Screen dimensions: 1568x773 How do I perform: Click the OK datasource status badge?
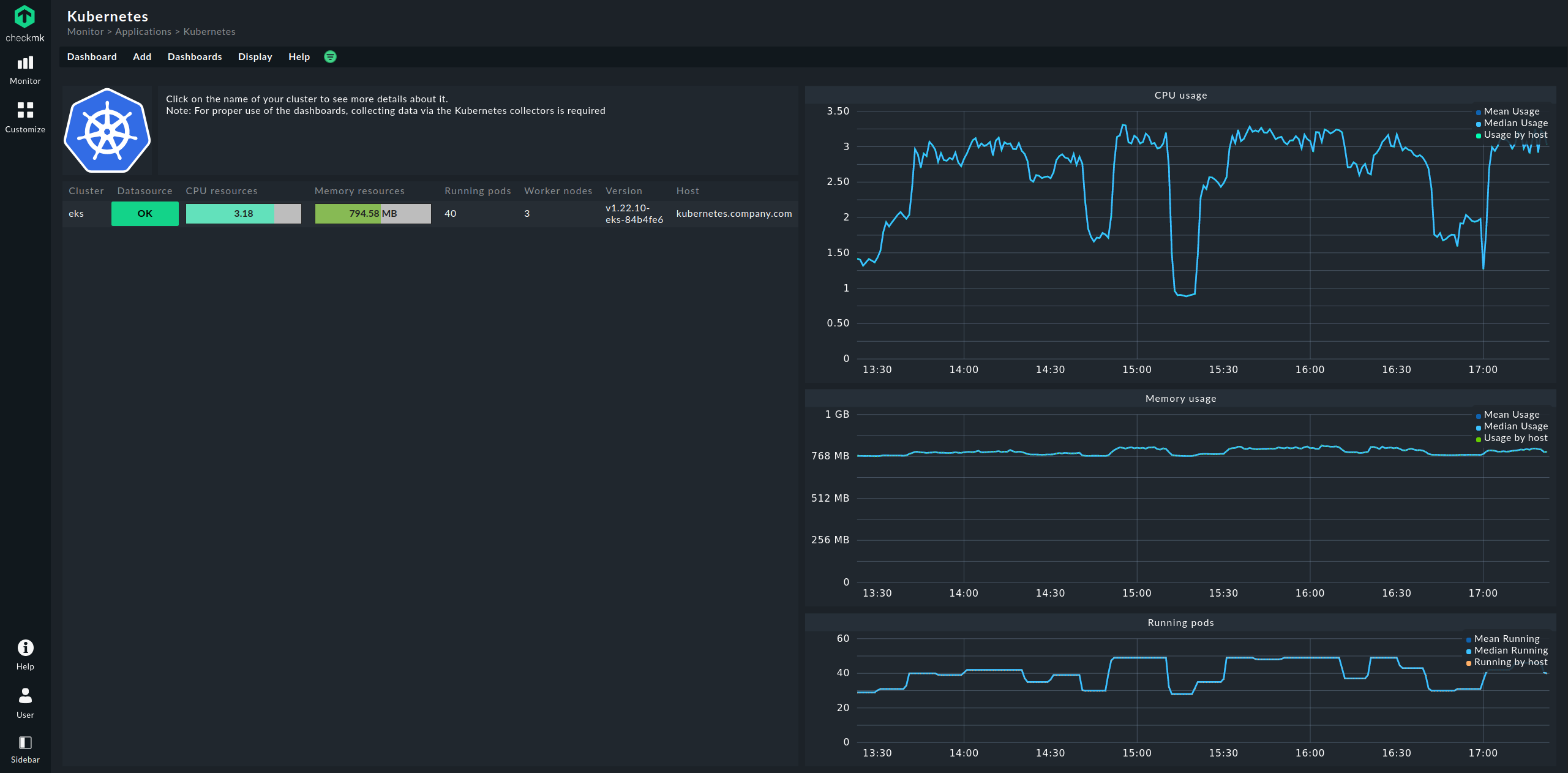click(144, 213)
